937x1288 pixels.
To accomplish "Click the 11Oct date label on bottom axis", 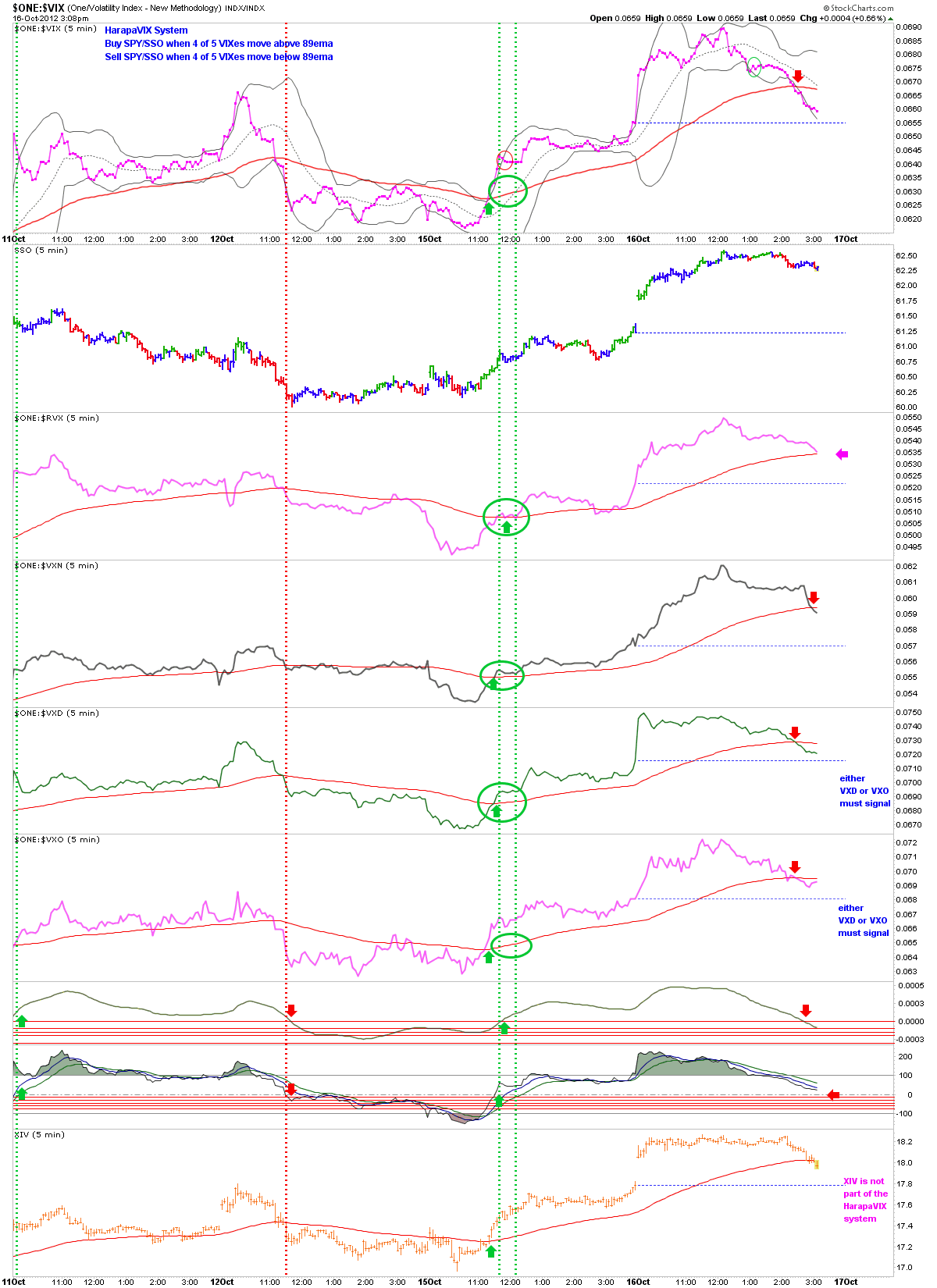I will [x=13, y=1282].
